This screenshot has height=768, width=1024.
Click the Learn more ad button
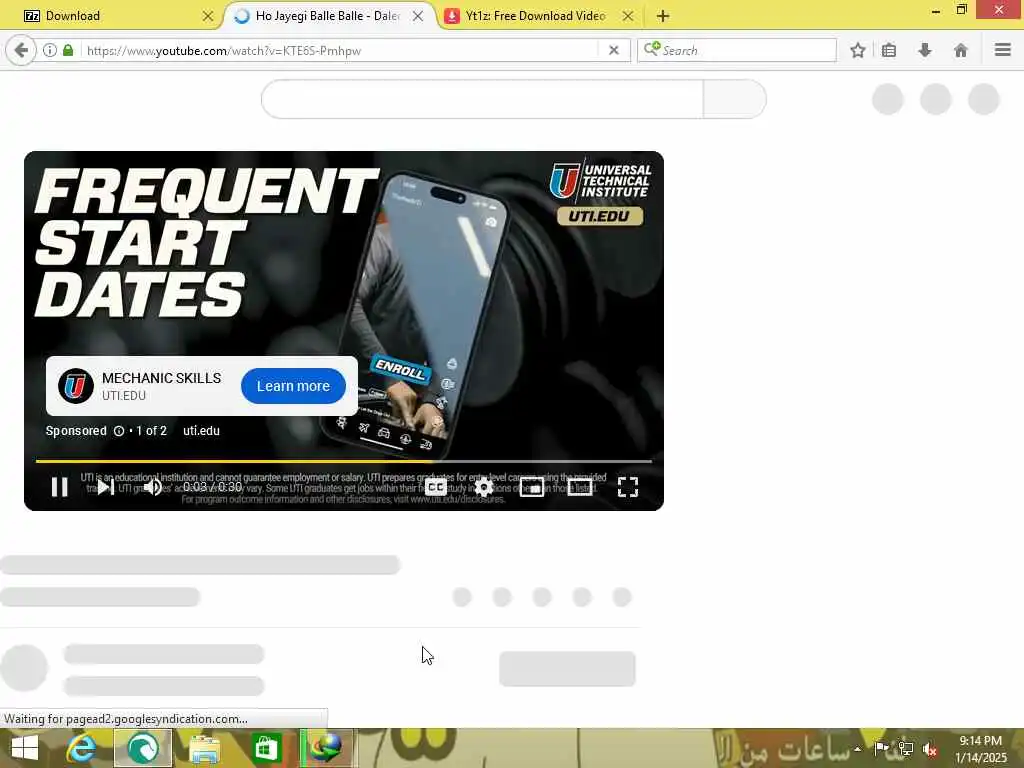tap(293, 386)
